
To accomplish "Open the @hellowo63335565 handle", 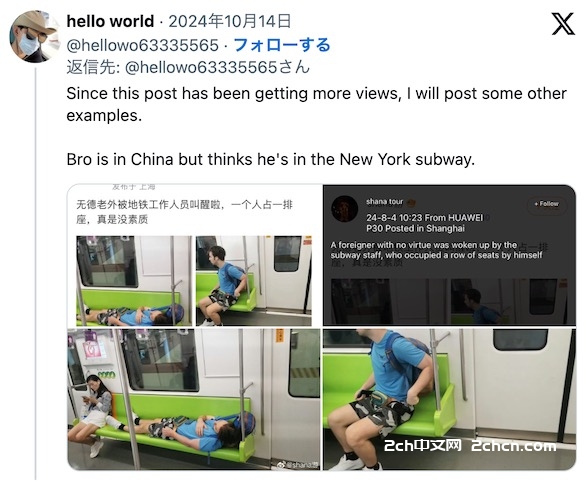I will (x=142, y=46).
